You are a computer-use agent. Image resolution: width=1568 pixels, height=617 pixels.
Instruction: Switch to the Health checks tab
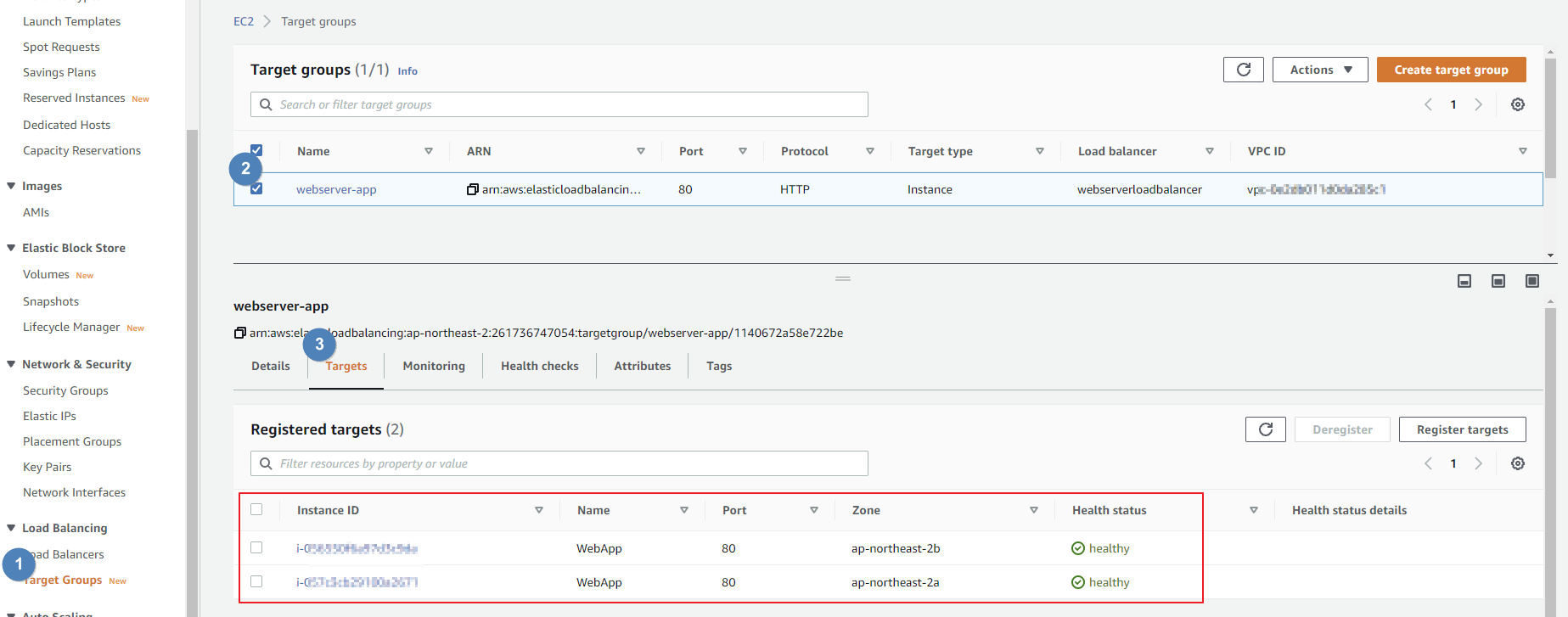pos(540,366)
